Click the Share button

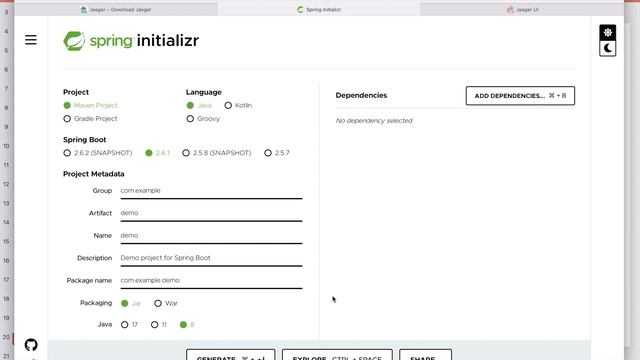(x=425, y=355)
